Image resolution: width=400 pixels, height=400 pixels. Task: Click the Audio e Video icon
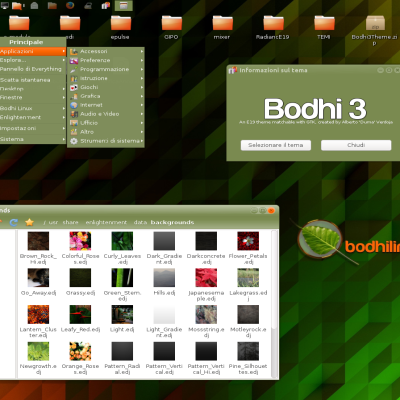tap(74, 114)
